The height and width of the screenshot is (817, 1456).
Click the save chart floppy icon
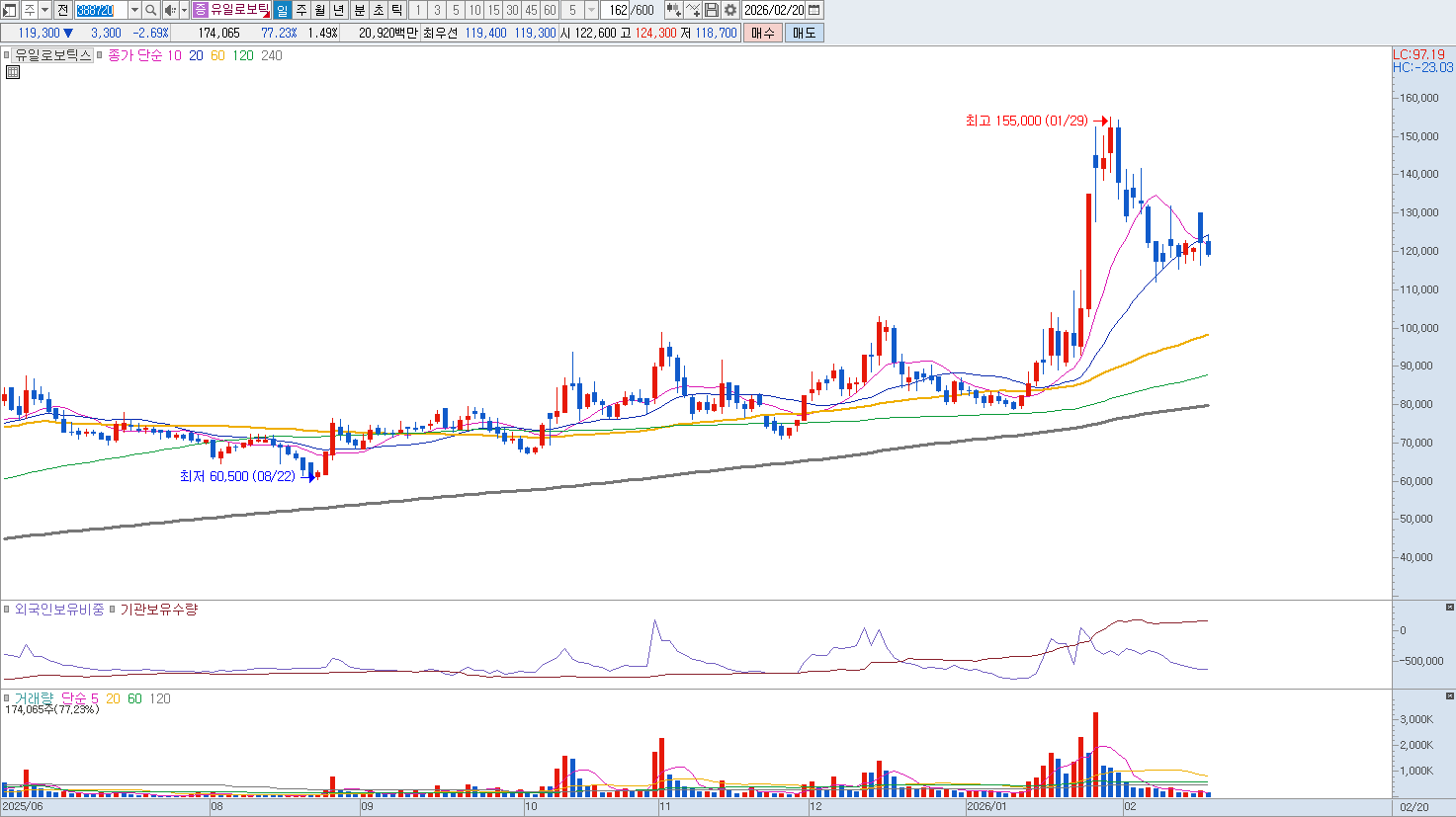tap(712, 10)
